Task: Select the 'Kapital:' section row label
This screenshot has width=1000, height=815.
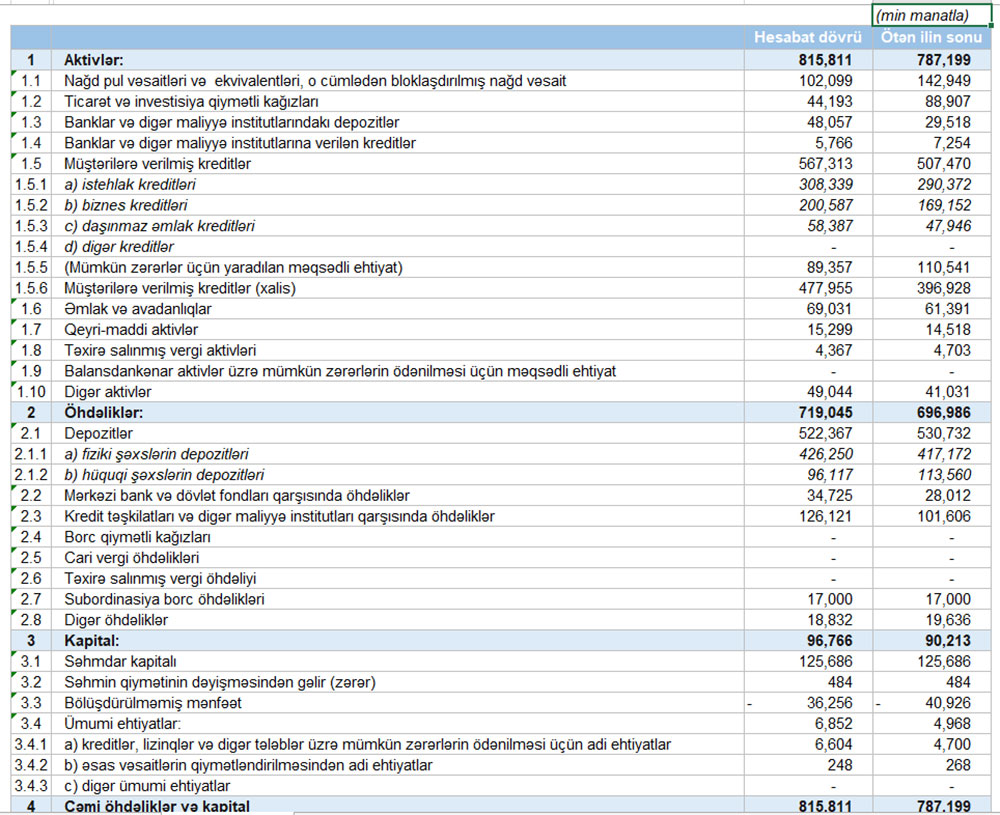Action: click(x=92, y=641)
